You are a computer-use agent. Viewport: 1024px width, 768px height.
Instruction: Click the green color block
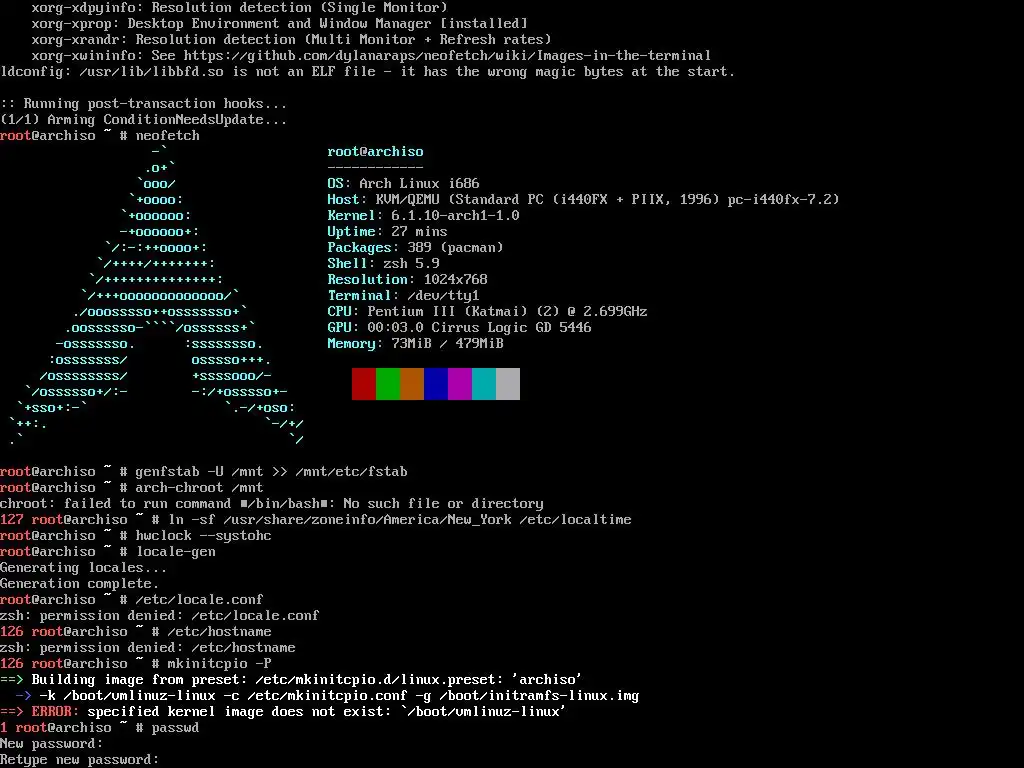(x=388, y=383)
